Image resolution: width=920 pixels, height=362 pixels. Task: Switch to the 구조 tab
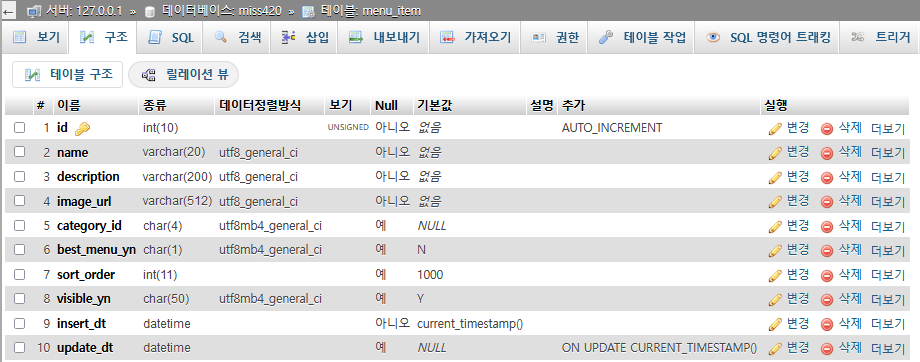104,38
